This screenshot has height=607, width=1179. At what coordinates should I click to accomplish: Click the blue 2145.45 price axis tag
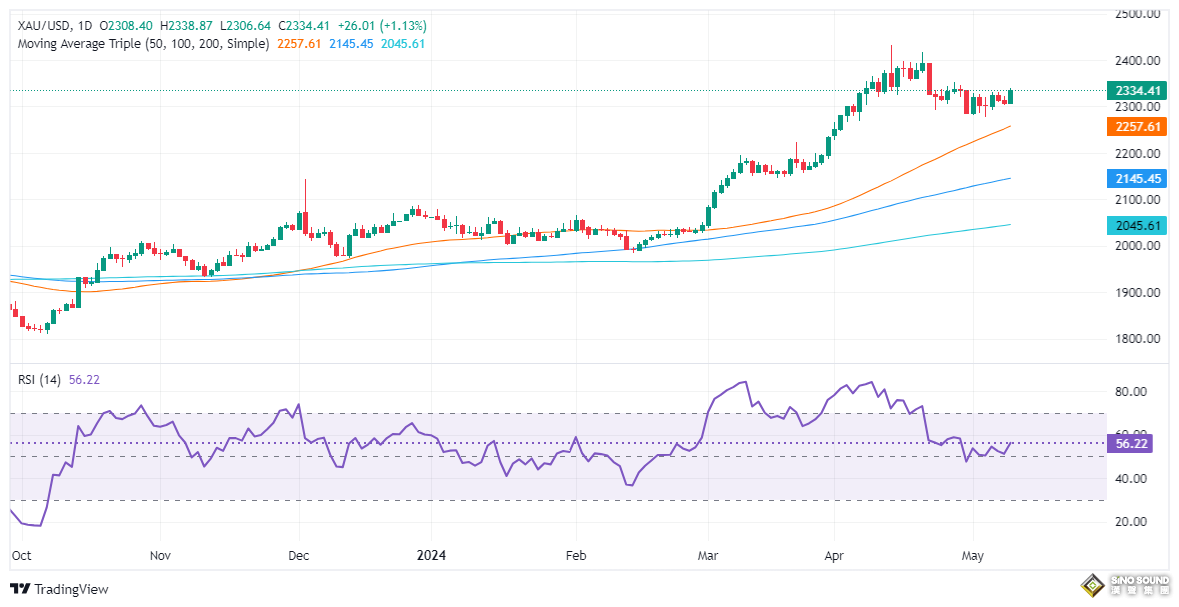1139,179
